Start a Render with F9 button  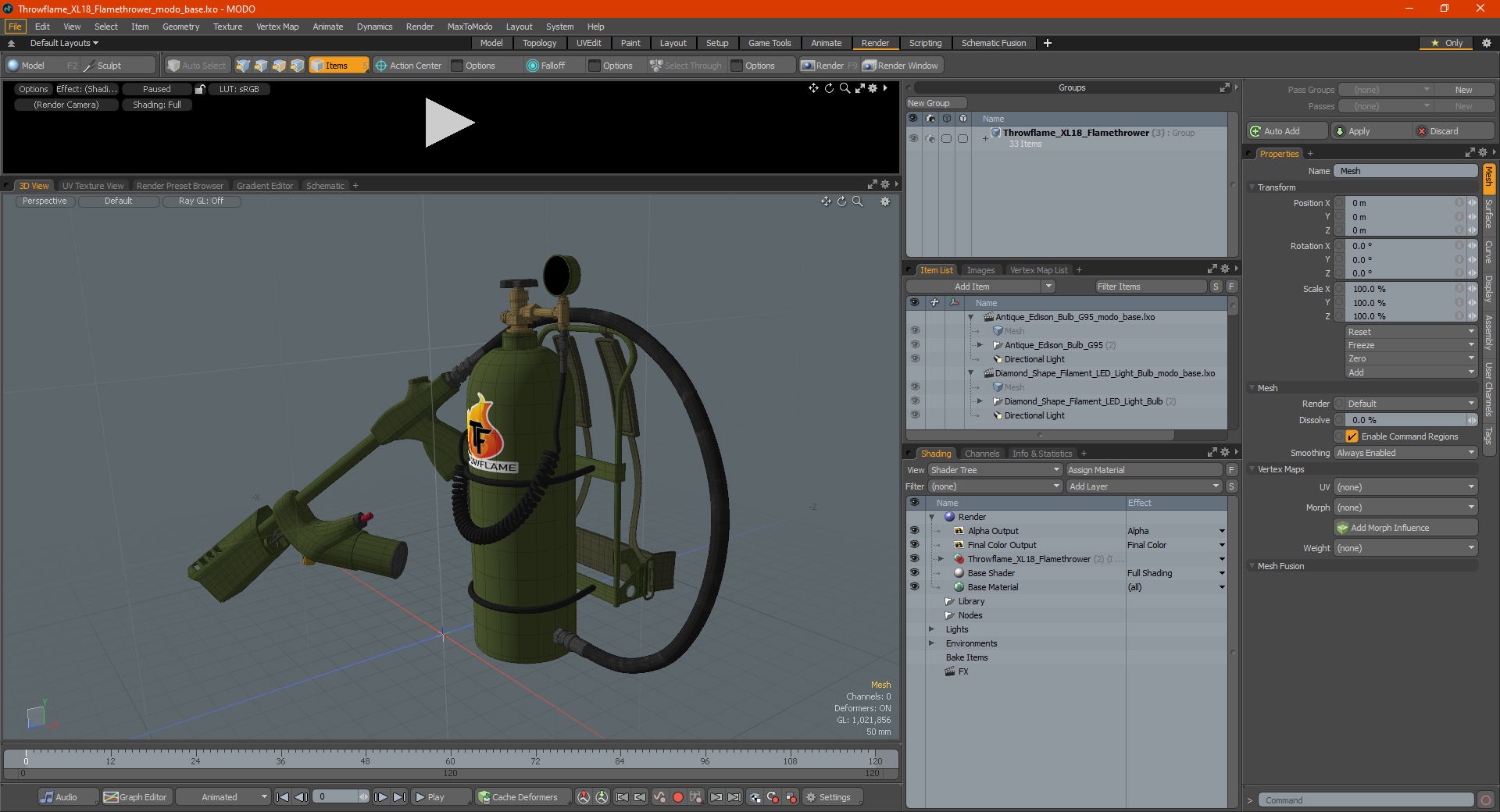tap(829, 66)
